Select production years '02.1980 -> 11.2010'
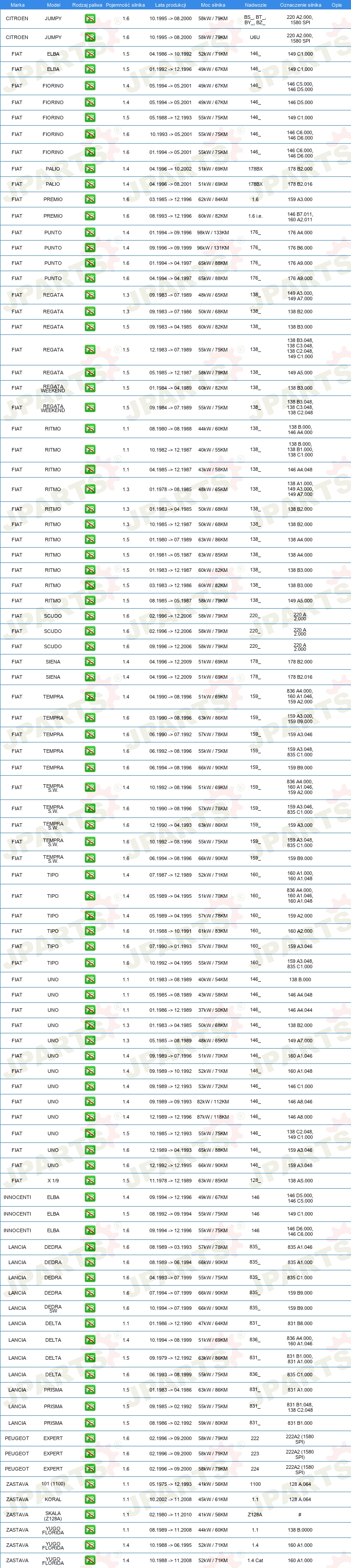The width and height of the screenshot is (351, 1568). pyautogui.click(x=170, y=1515)
